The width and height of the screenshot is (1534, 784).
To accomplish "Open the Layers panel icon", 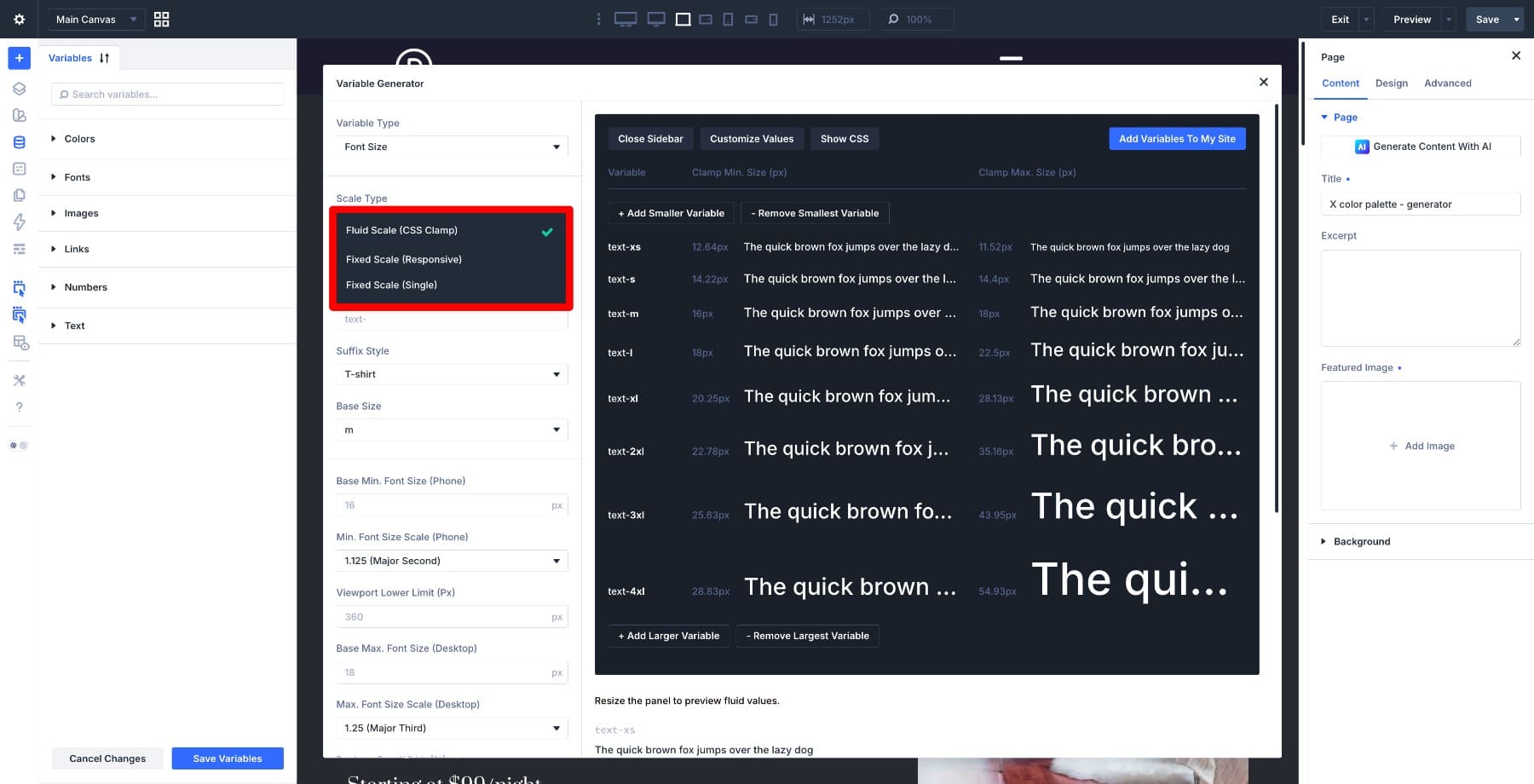I will pyautogui.click(x=19, y=89).
